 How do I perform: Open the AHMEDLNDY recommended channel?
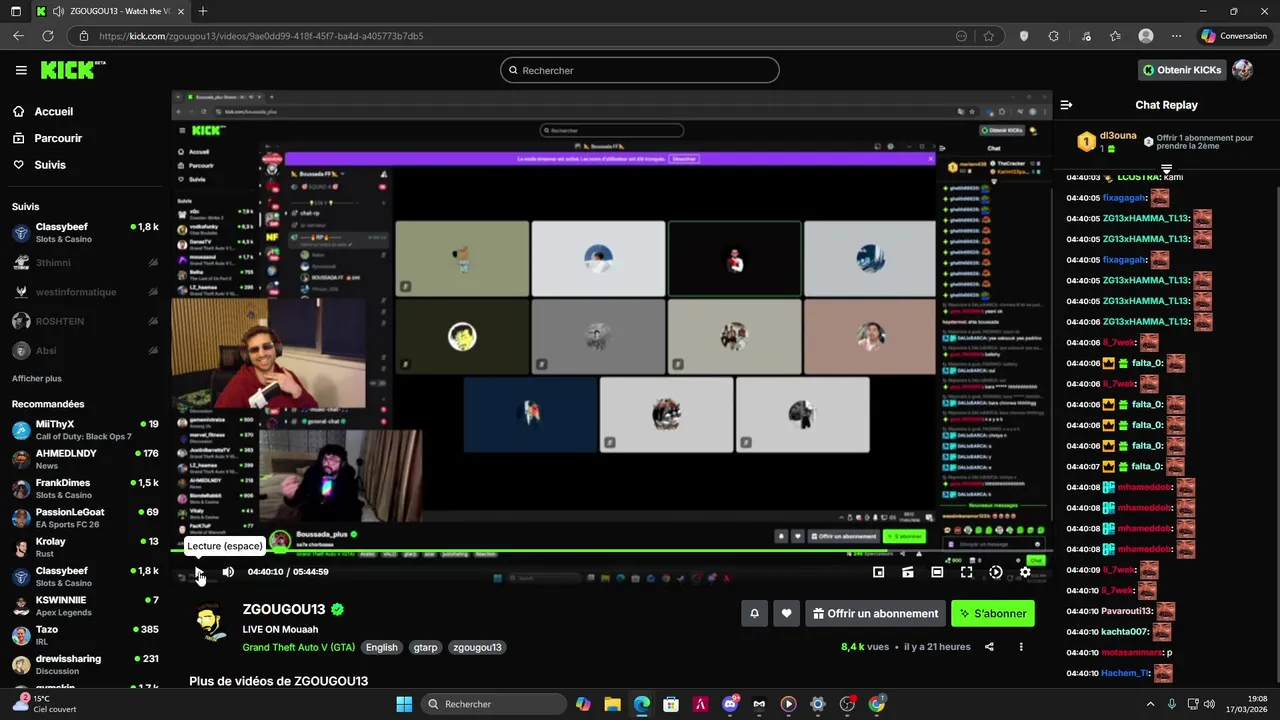tap(85, 459)
